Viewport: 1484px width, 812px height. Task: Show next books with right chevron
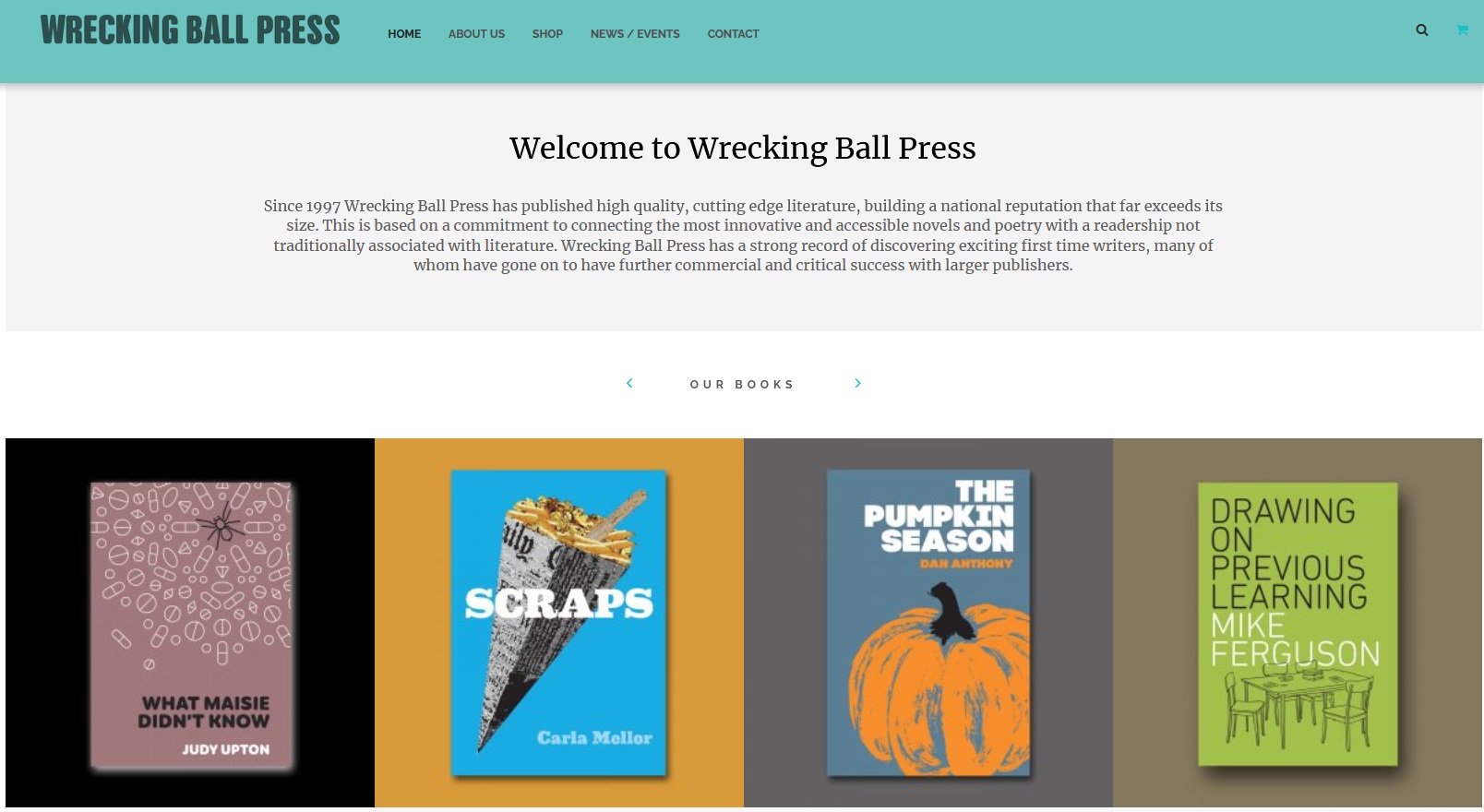tap(857, 383)
